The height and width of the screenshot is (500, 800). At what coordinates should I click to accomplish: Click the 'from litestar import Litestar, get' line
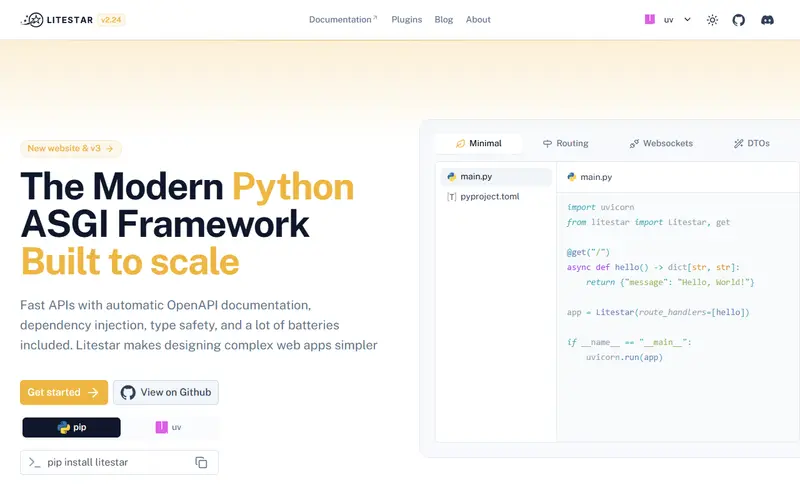648,222
